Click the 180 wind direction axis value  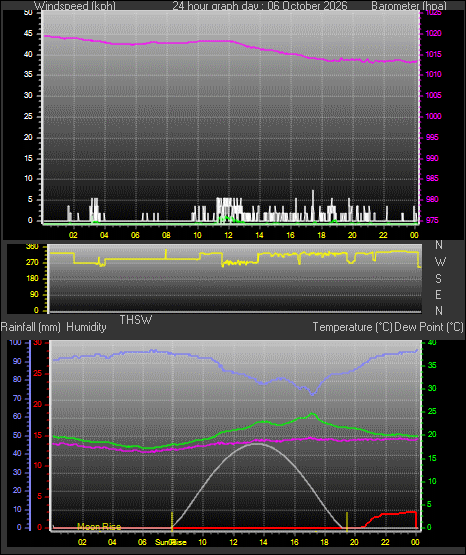coord(32,279)
